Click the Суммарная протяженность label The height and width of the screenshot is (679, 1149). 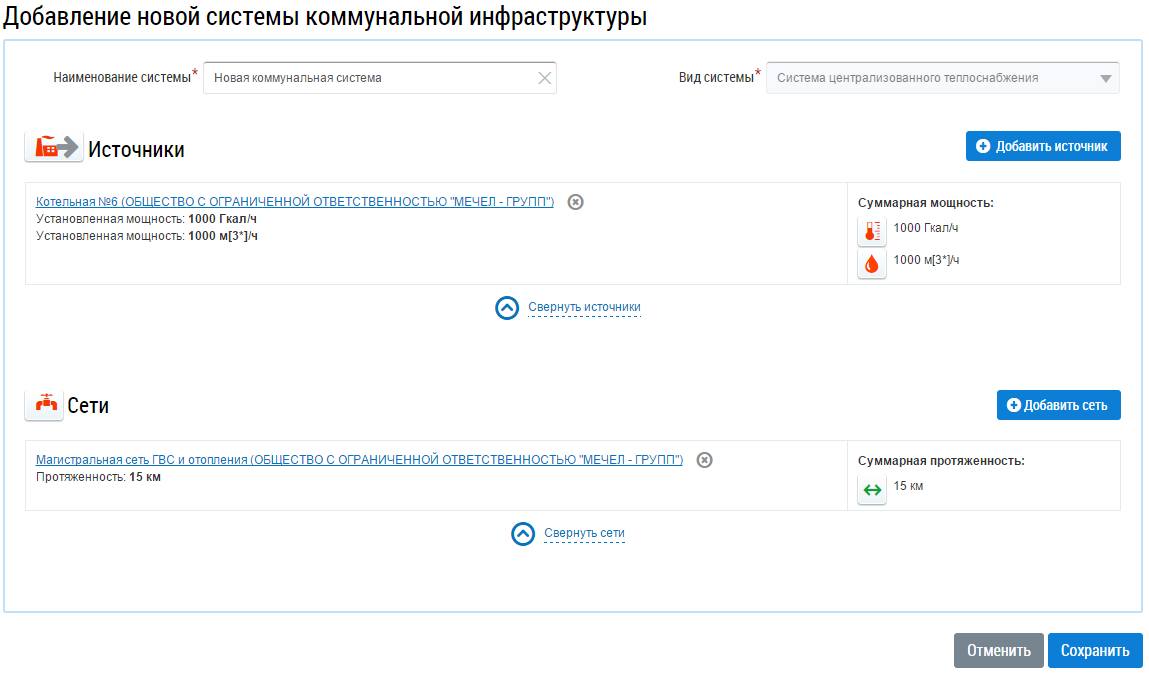pyautogui.click(x=941, y=461)
